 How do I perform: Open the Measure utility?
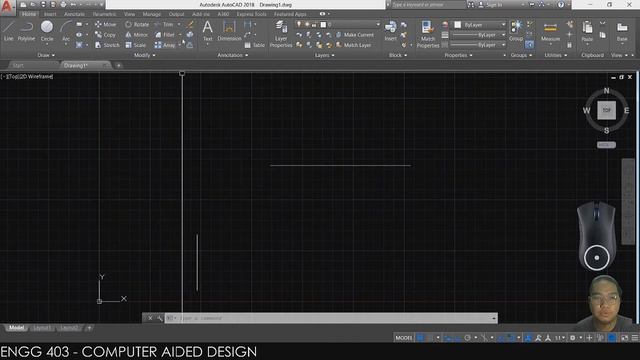(x=550, y=31)
